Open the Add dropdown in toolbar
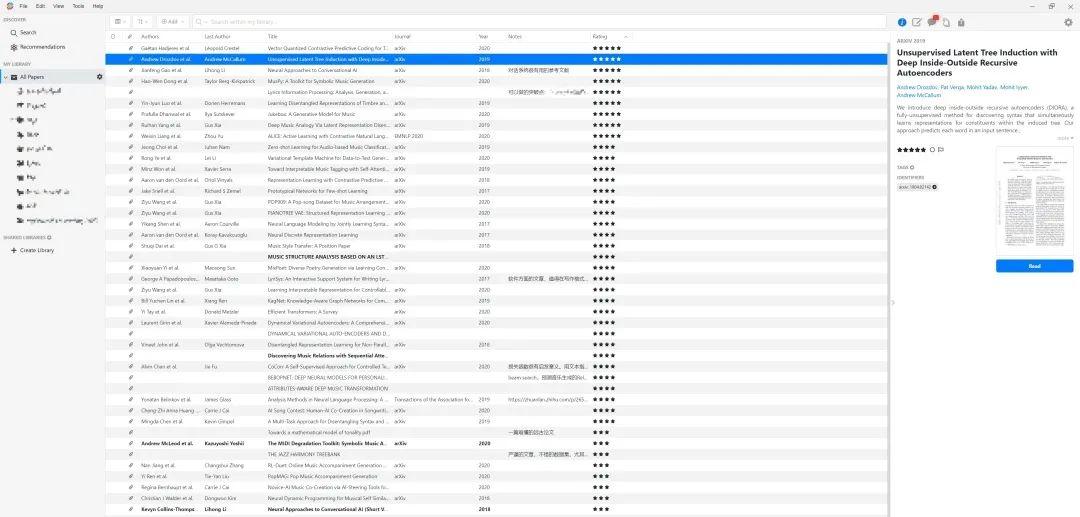1080x517 pixels. 171,21
